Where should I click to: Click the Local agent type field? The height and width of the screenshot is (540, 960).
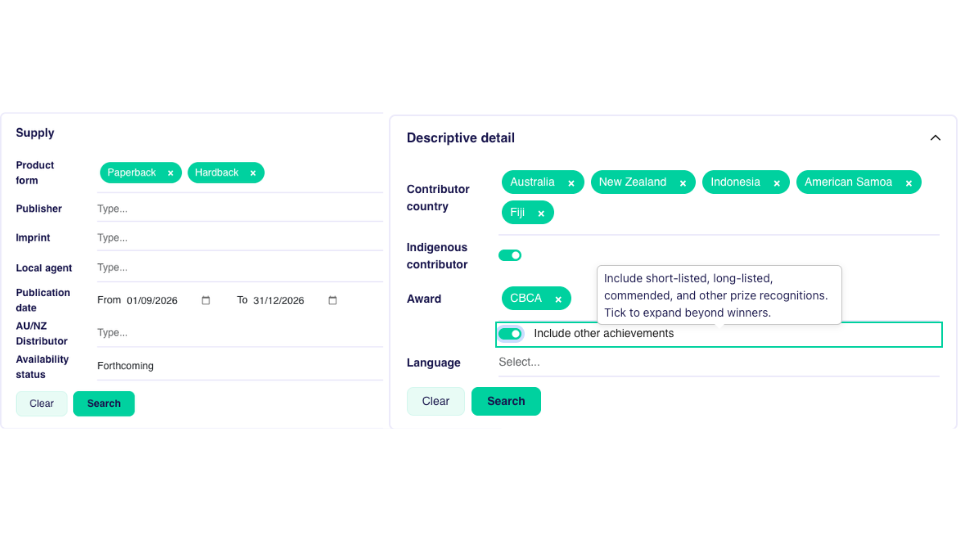(x=239, y=268)
